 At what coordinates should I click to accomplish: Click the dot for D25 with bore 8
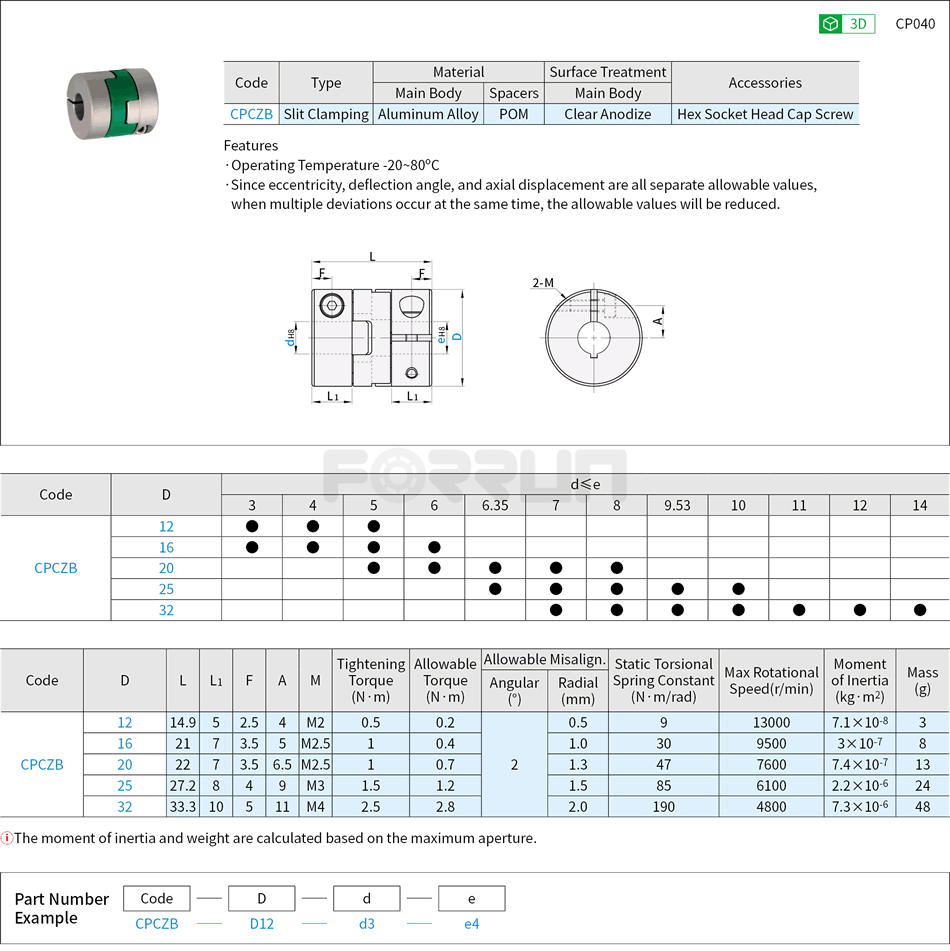(x=617, y=589)
